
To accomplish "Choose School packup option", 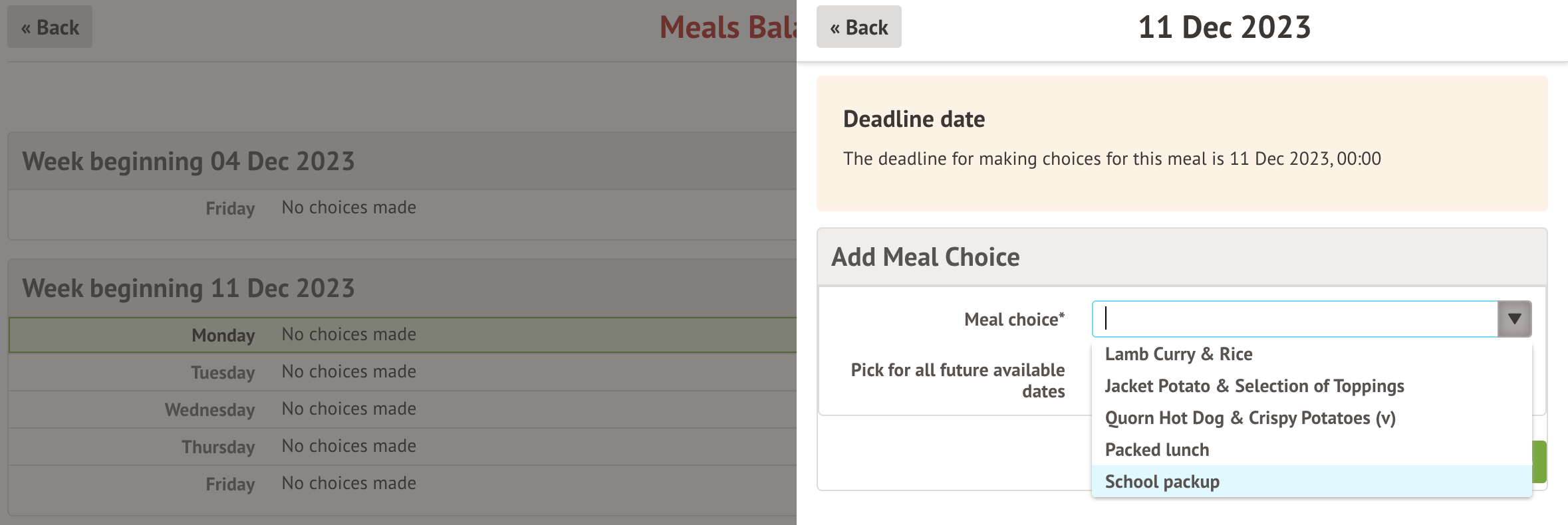I will 1162,482.
